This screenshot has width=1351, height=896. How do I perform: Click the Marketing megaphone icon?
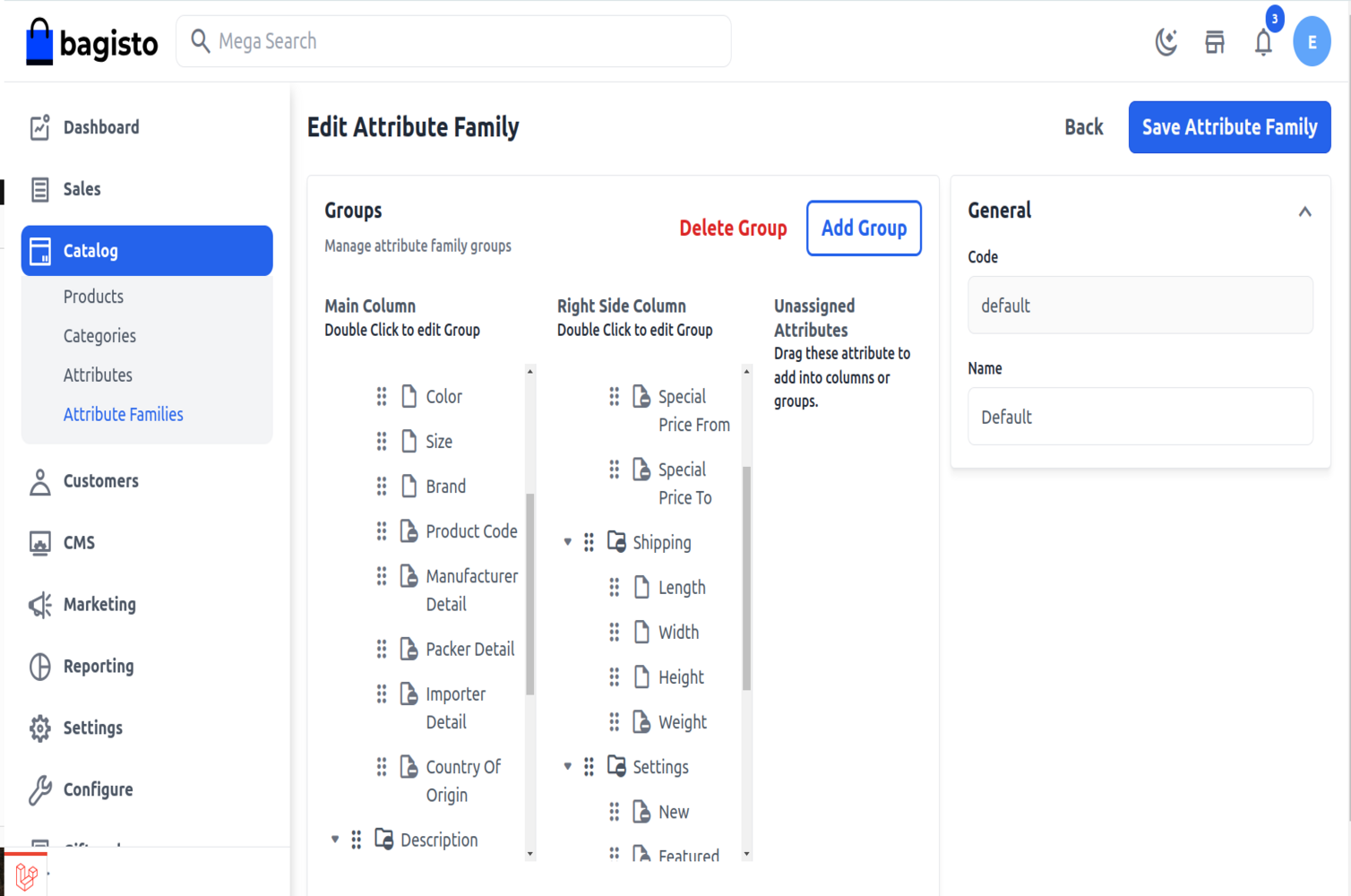click(x=40, y=605)
